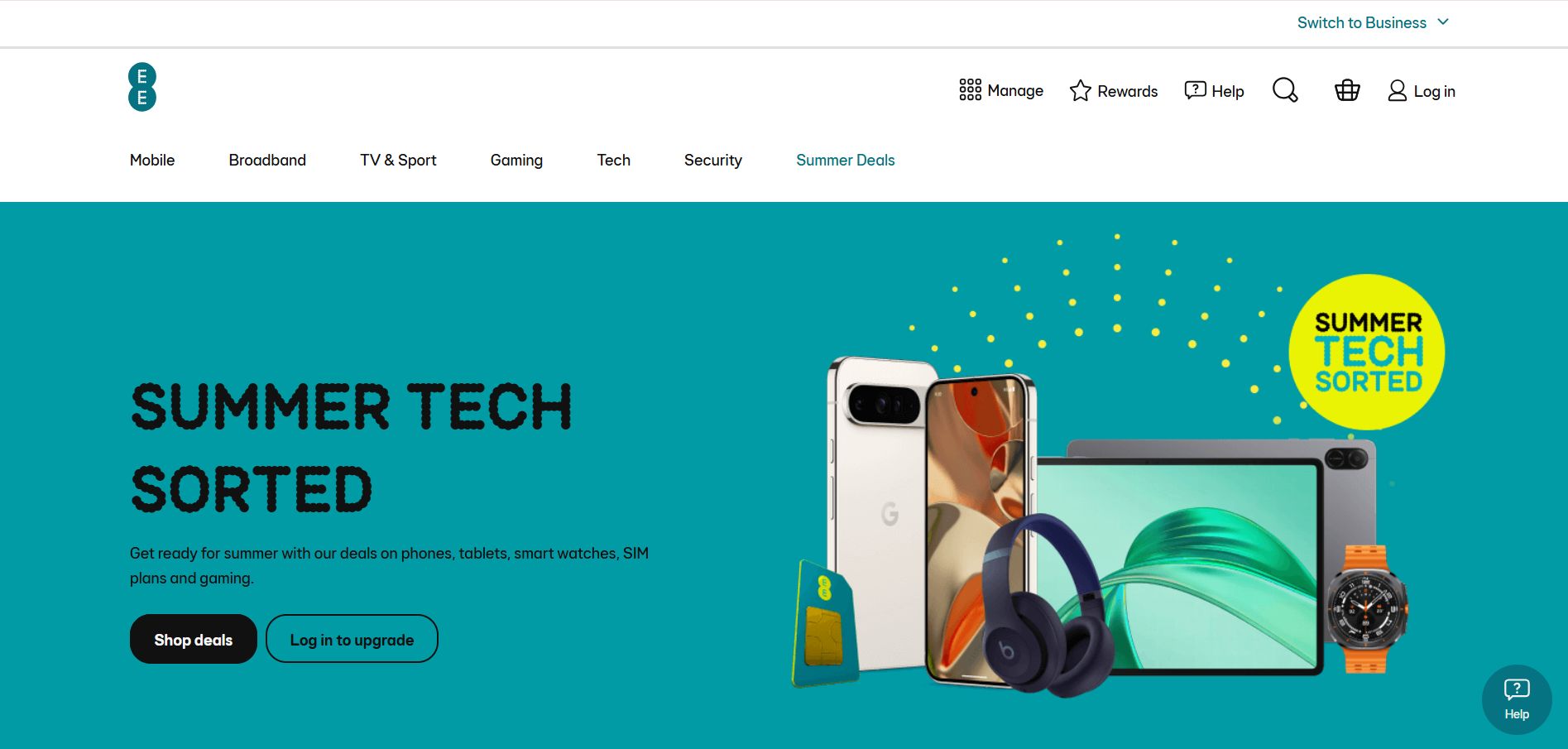Screen dimensions: 1568x749
Task: Open the floating Help chat bubble
Action: (x=1516, y=699)
